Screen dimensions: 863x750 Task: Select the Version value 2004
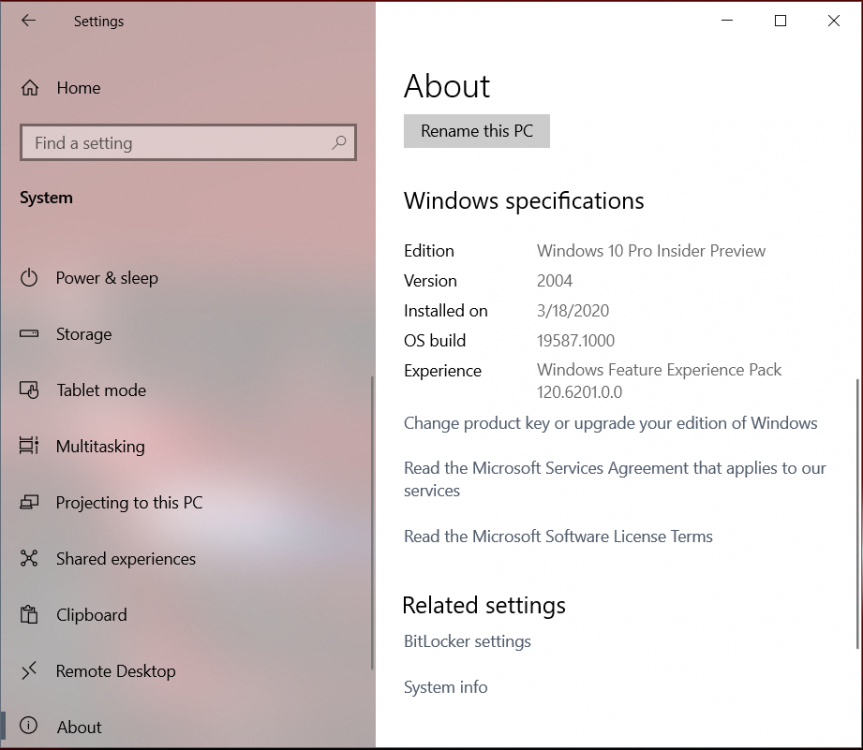click(x=554, y=281)
